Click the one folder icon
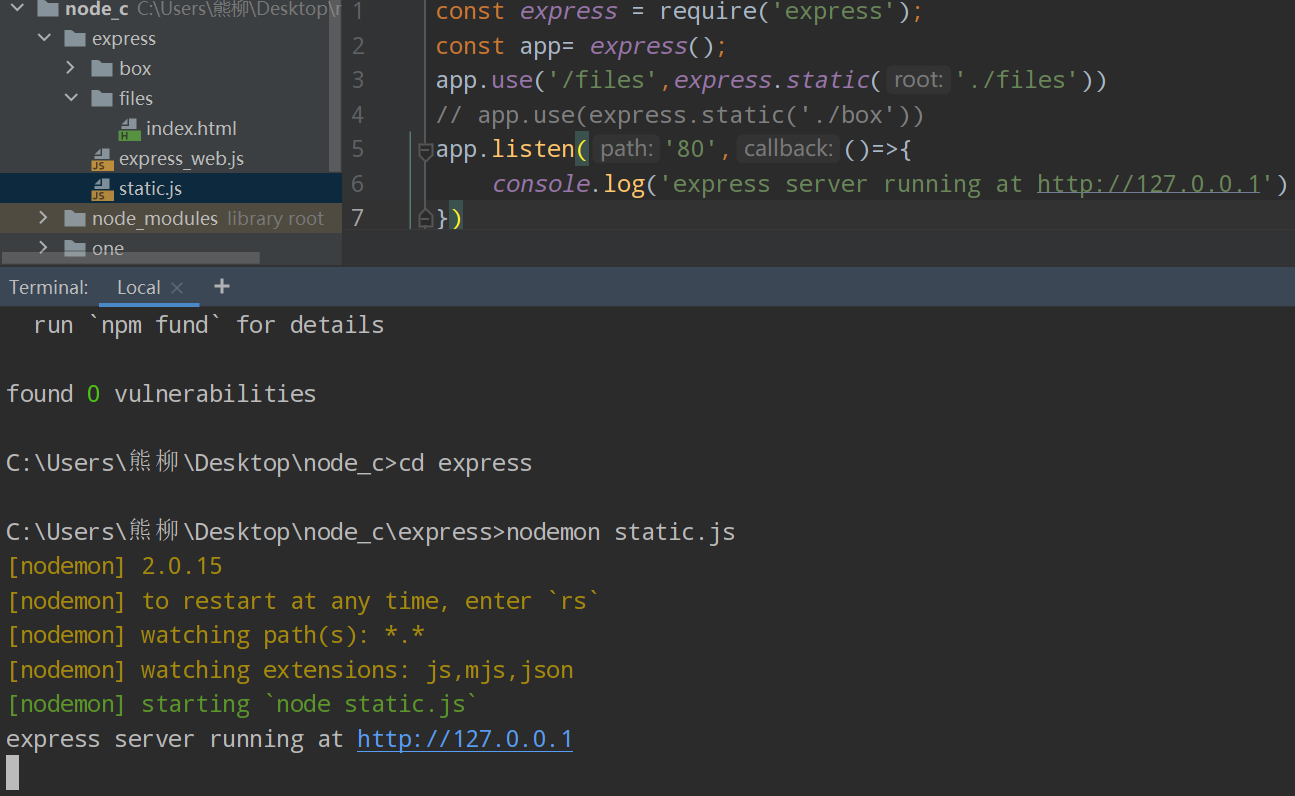Image resolution: width=1295 pixels, height=796 pixels. tap(77, 248)
